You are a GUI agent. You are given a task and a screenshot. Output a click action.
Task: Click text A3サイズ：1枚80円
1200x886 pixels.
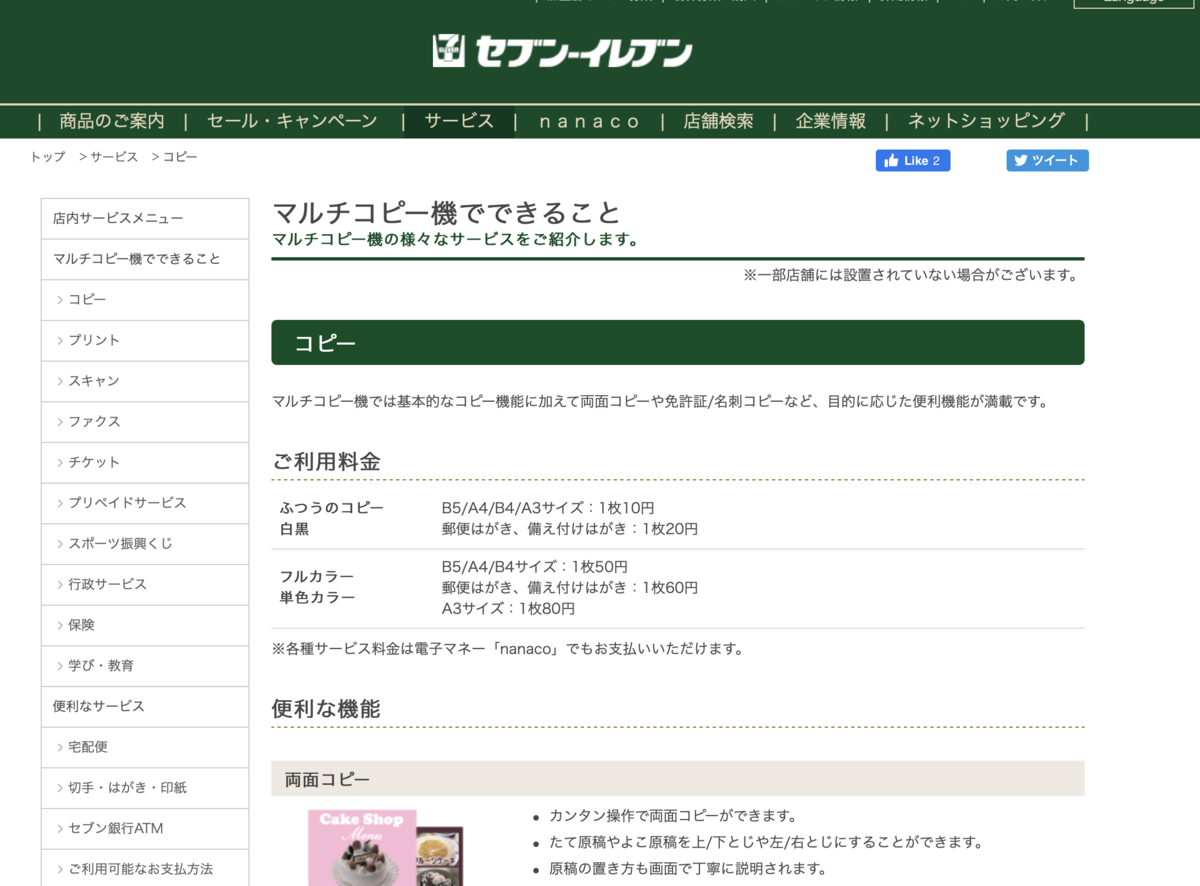(508, 608)
